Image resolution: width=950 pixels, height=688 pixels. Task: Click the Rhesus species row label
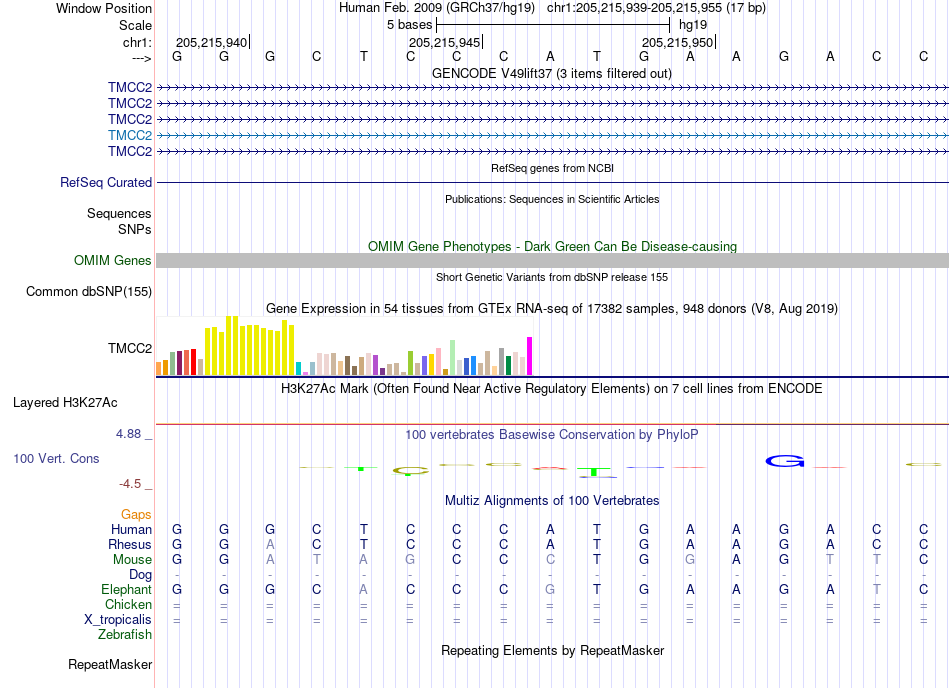(x=130, y=544)
